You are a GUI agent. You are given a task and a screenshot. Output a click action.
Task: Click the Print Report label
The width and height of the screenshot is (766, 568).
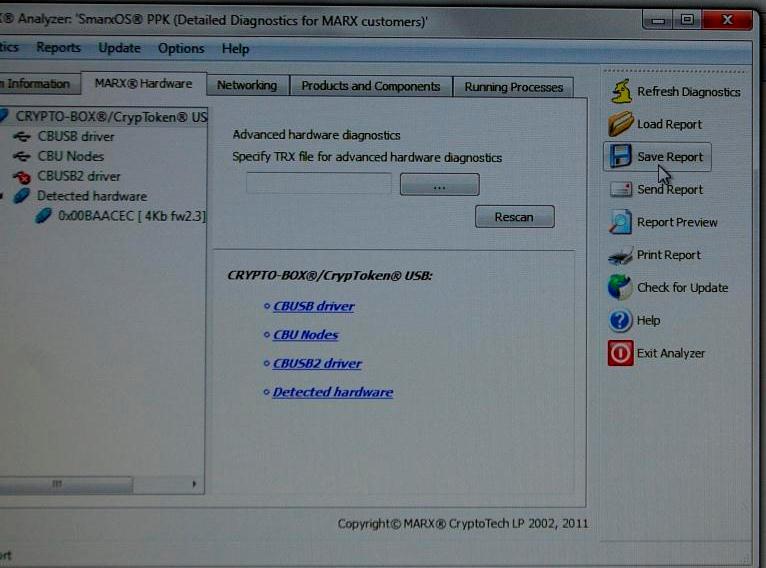(668, 255)
